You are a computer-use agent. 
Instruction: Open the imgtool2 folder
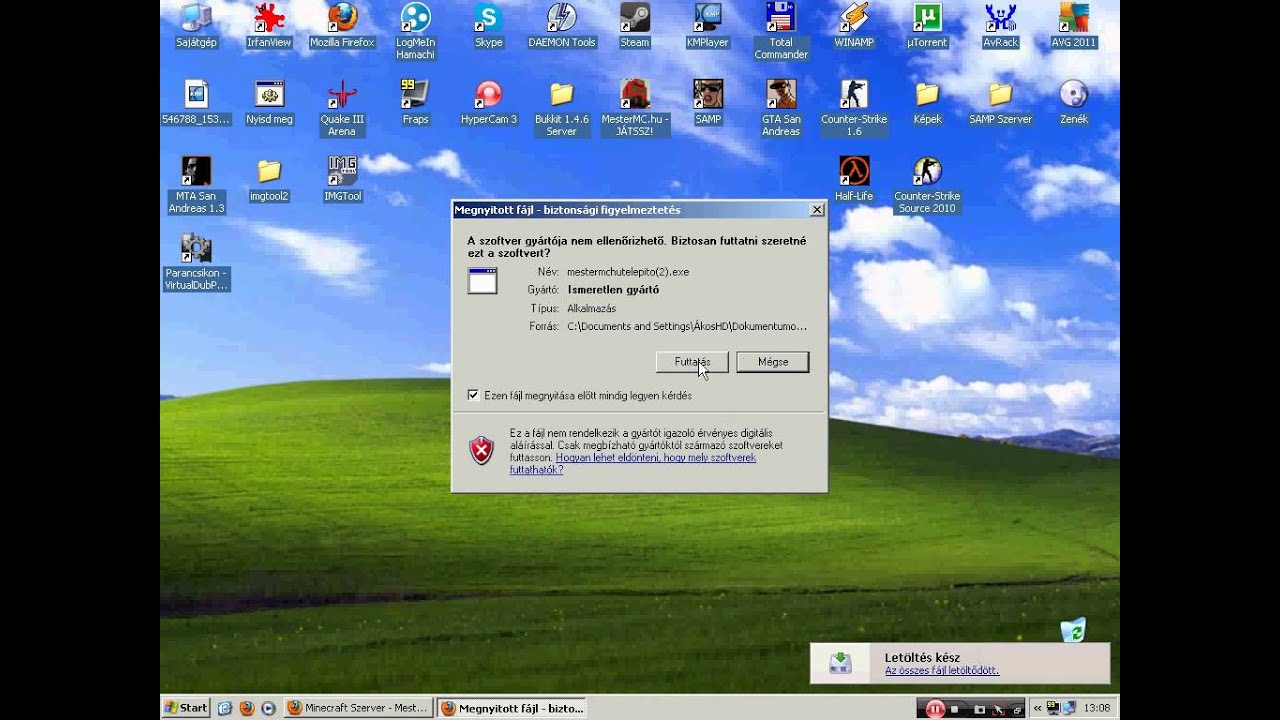click(x=269, y=179)
